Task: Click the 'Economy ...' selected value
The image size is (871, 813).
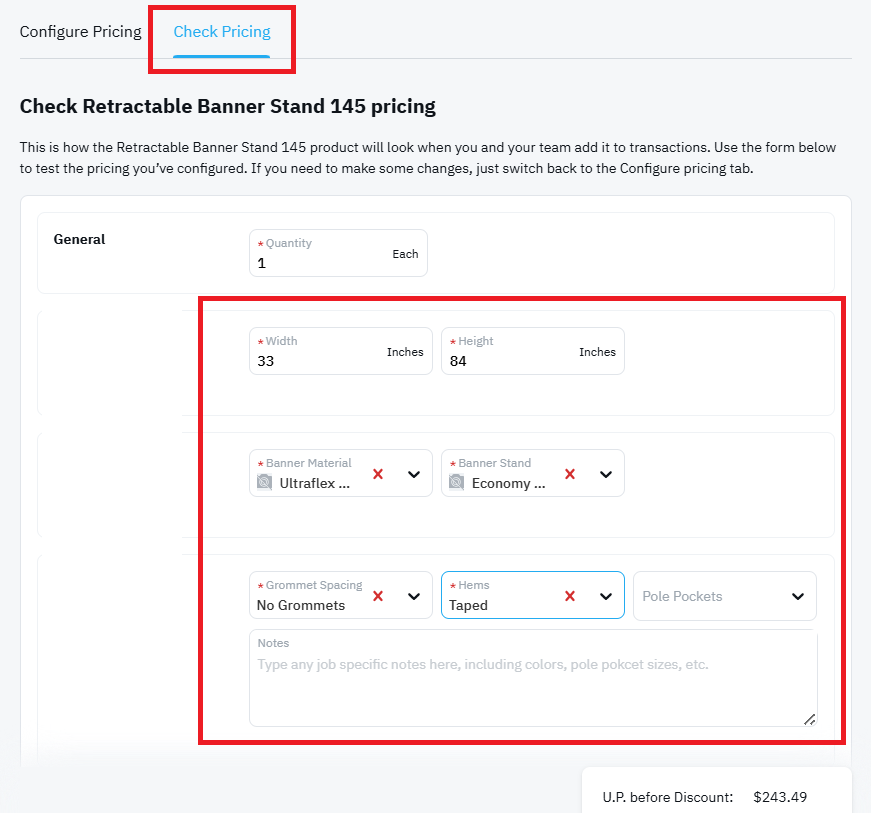Action: click(x=508, y=483)
